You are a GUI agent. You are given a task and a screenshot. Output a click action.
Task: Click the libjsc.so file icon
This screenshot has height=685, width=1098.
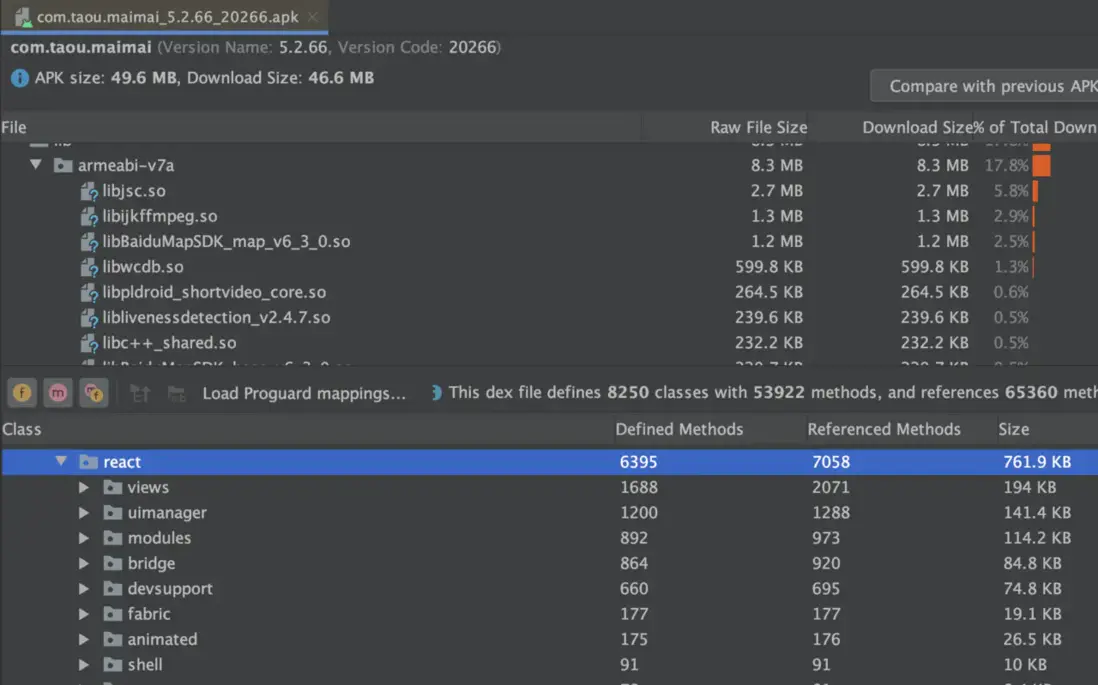click(x=89, y=191)
